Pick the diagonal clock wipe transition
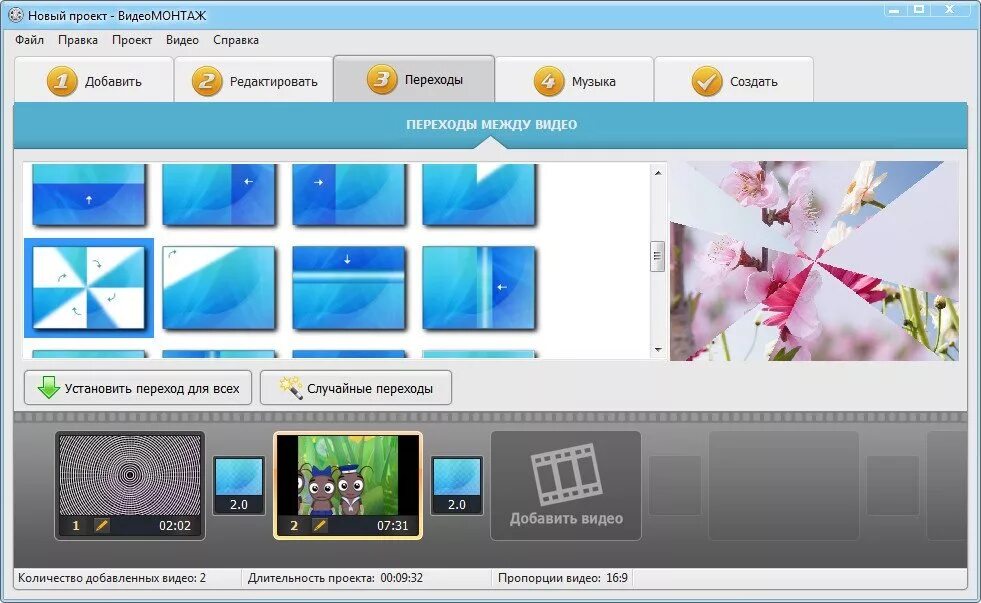 (x=219, y=288)
